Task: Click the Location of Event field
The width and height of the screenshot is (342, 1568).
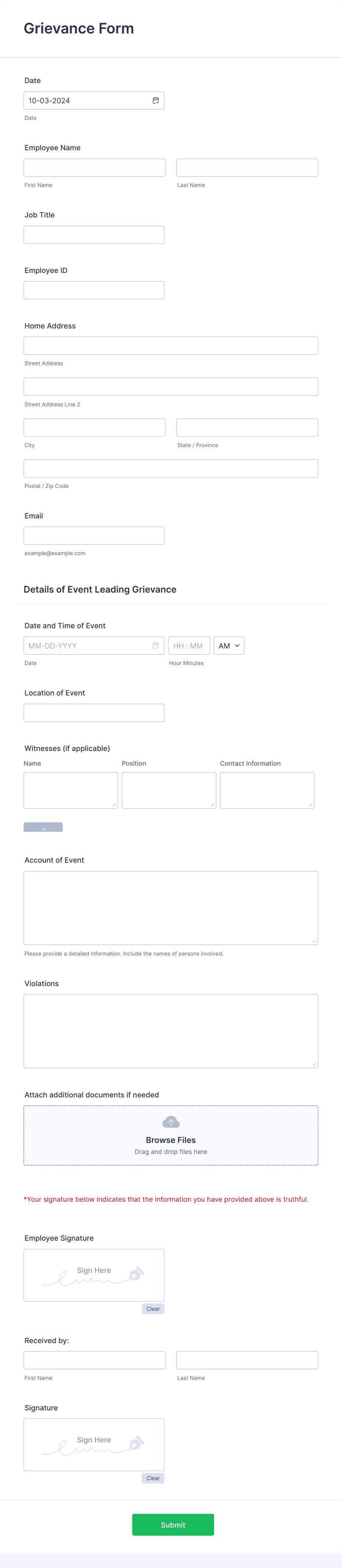Action: click(93, 712)
